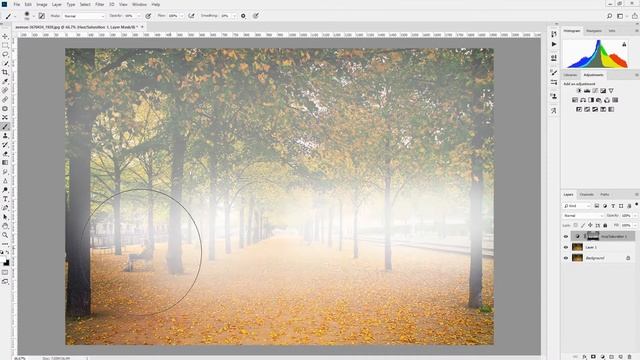Open the layer blend mode dropdown

[x=583, y=216]
